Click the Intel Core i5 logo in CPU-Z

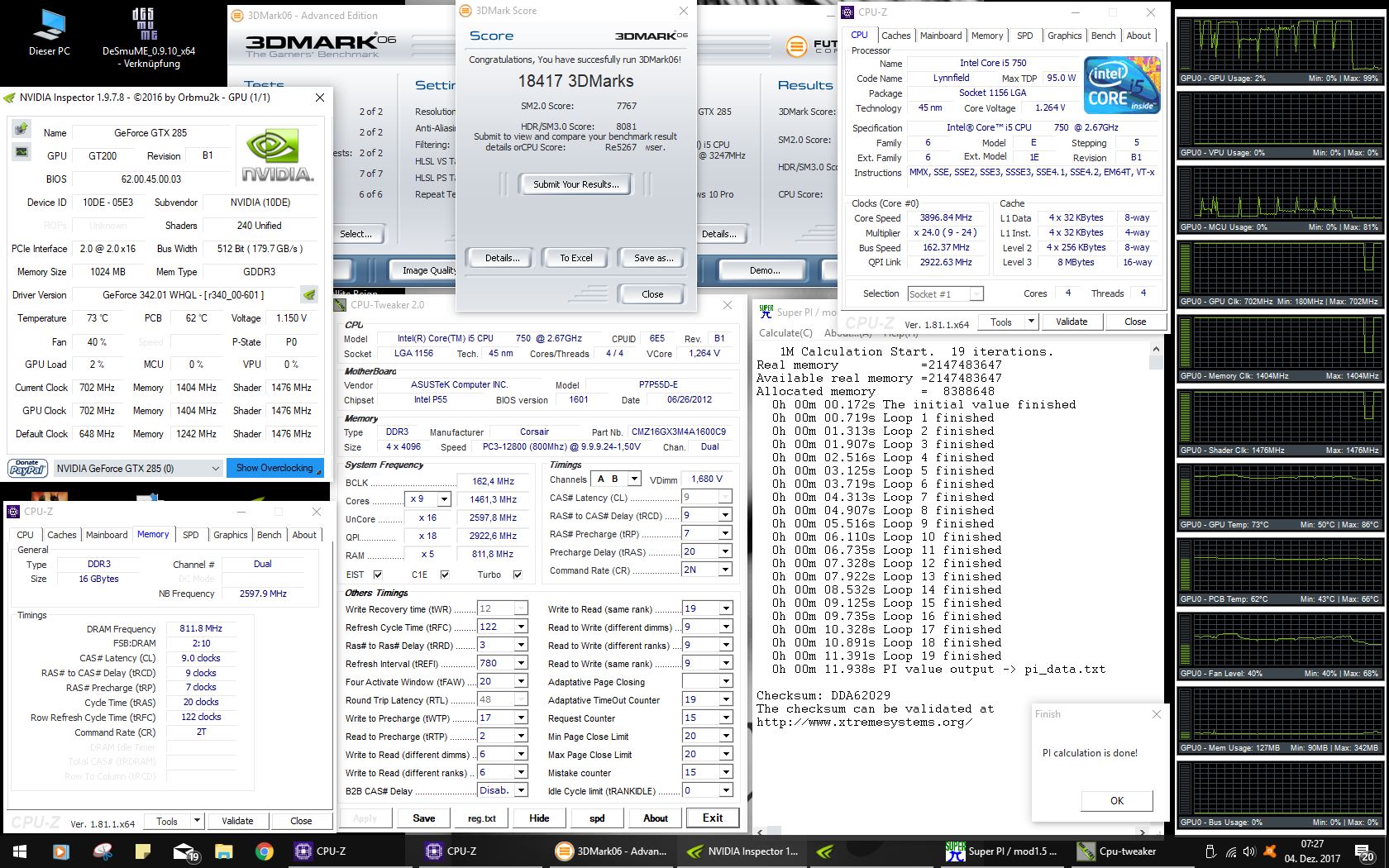(x=1122, y=84)
